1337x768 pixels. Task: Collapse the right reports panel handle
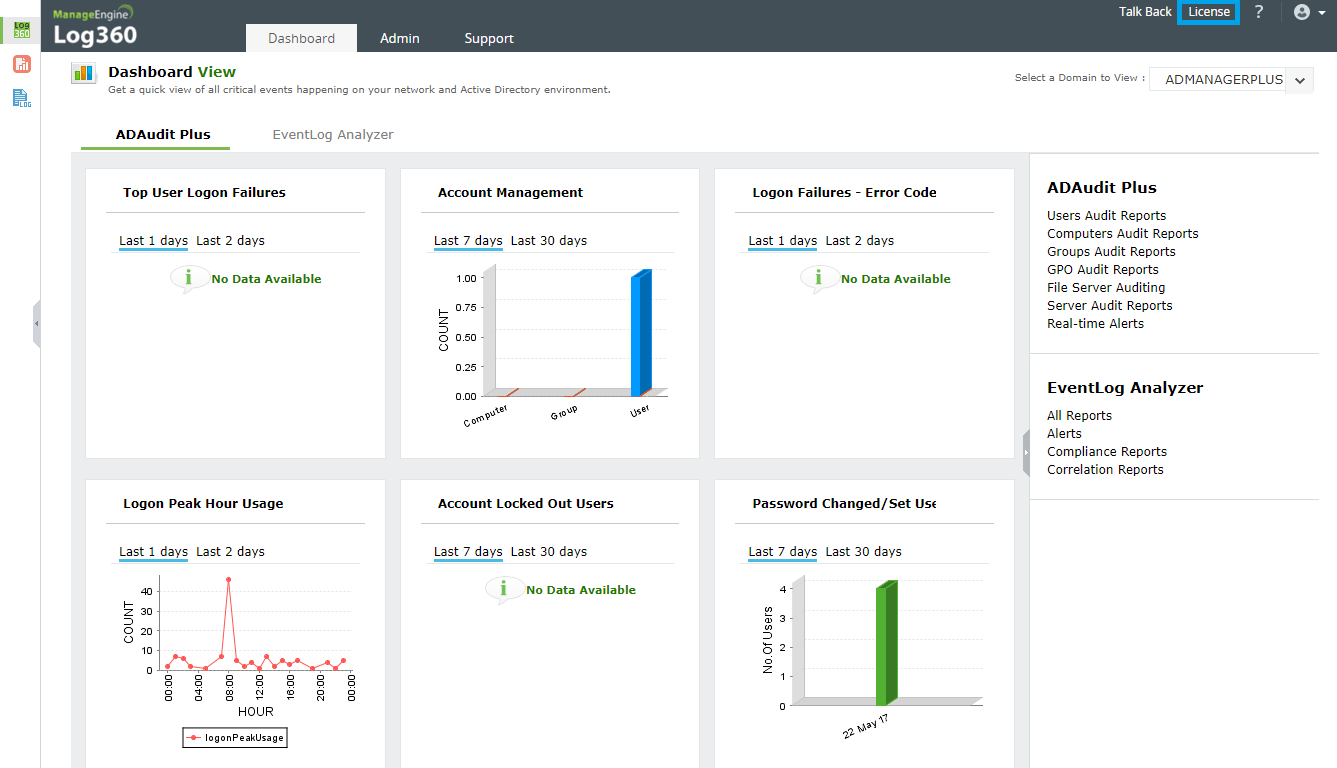[x=1025, y=452]
